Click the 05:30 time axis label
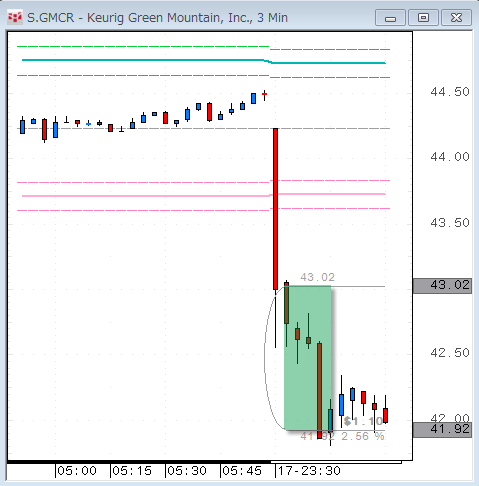Screen dimensions: 479x486 (x=187, y=471)
